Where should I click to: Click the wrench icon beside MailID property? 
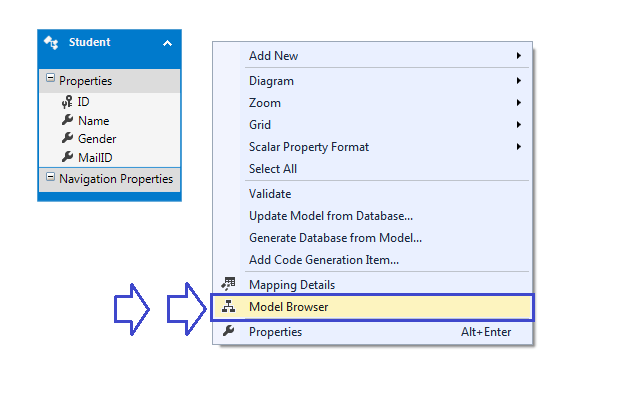click(x=67, y=156)
